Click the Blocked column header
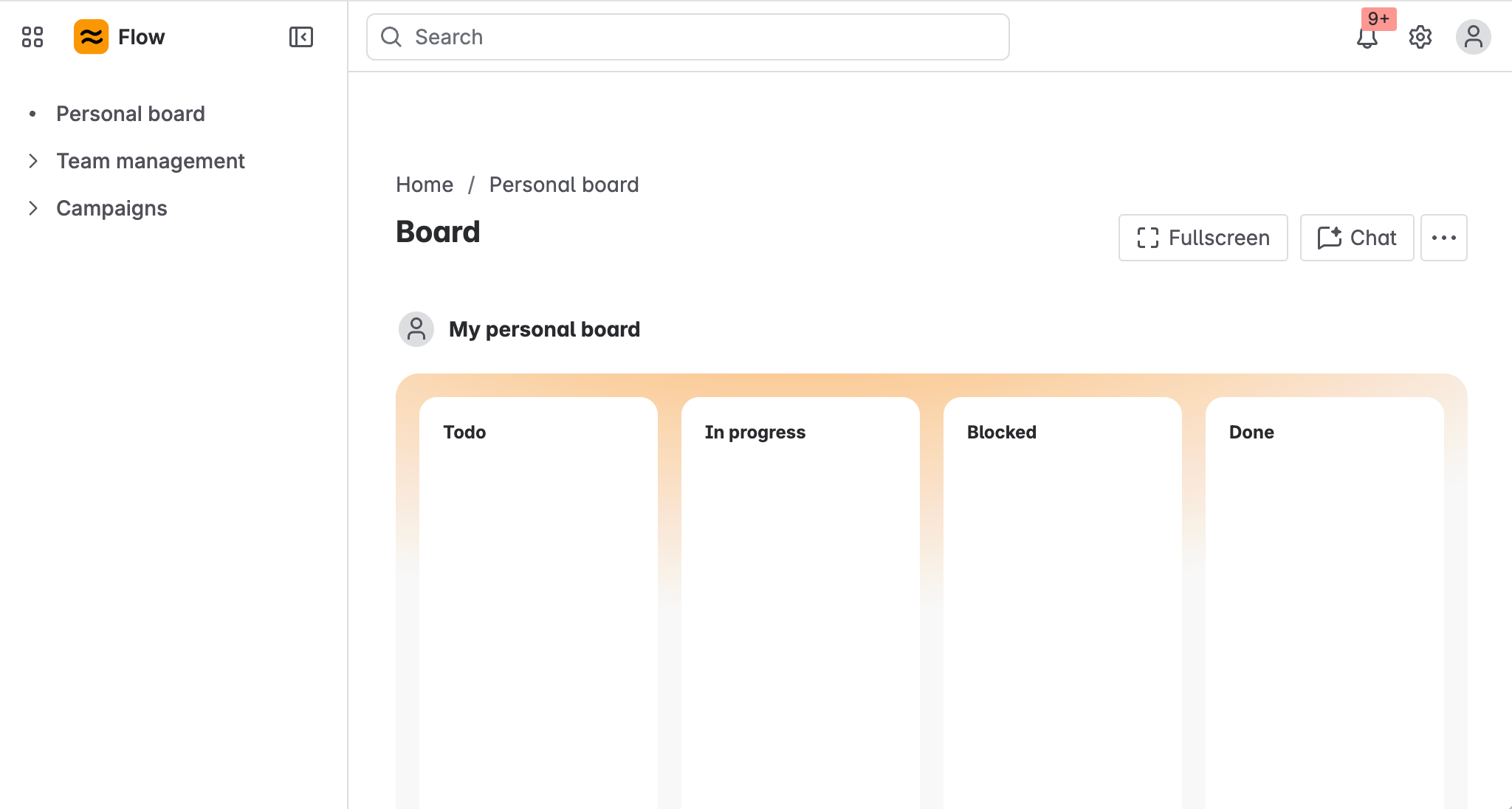This screenshot has width=1512, height=809. pyautogui.click(x=1001, y=432)
